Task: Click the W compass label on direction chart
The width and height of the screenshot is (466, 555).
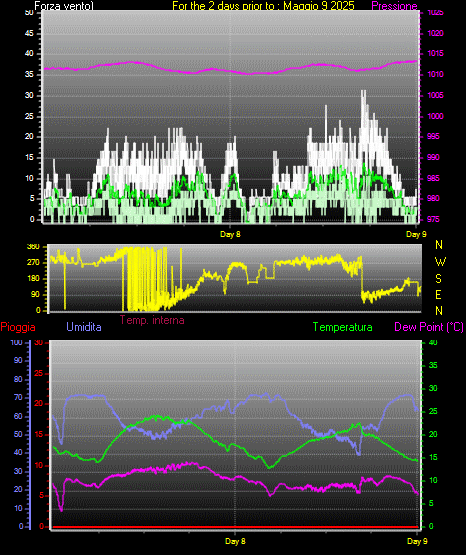Action: [x=440, y=262]
